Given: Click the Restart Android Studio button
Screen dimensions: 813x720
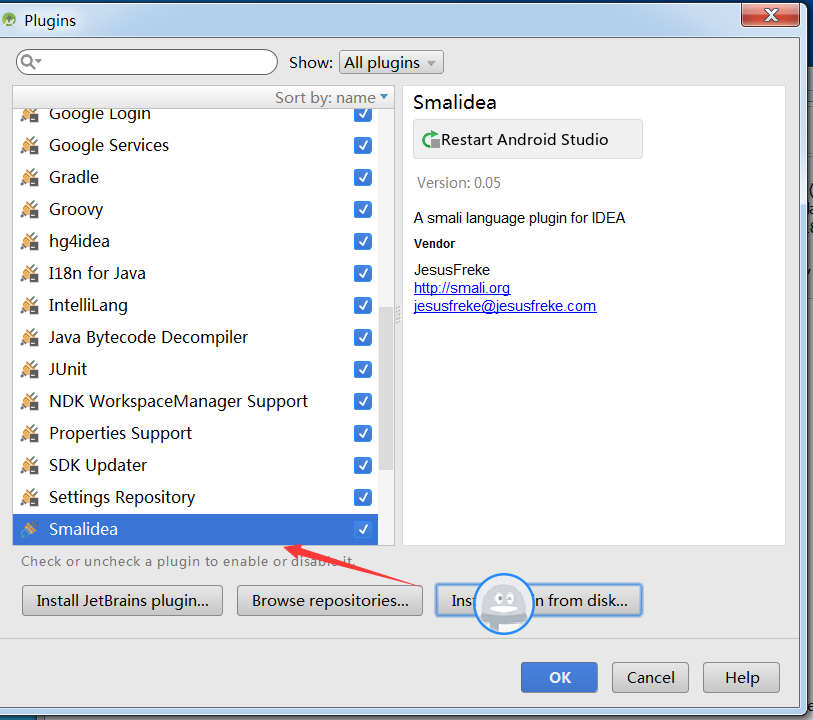Looking at the screenshot, I should point(528,139).
